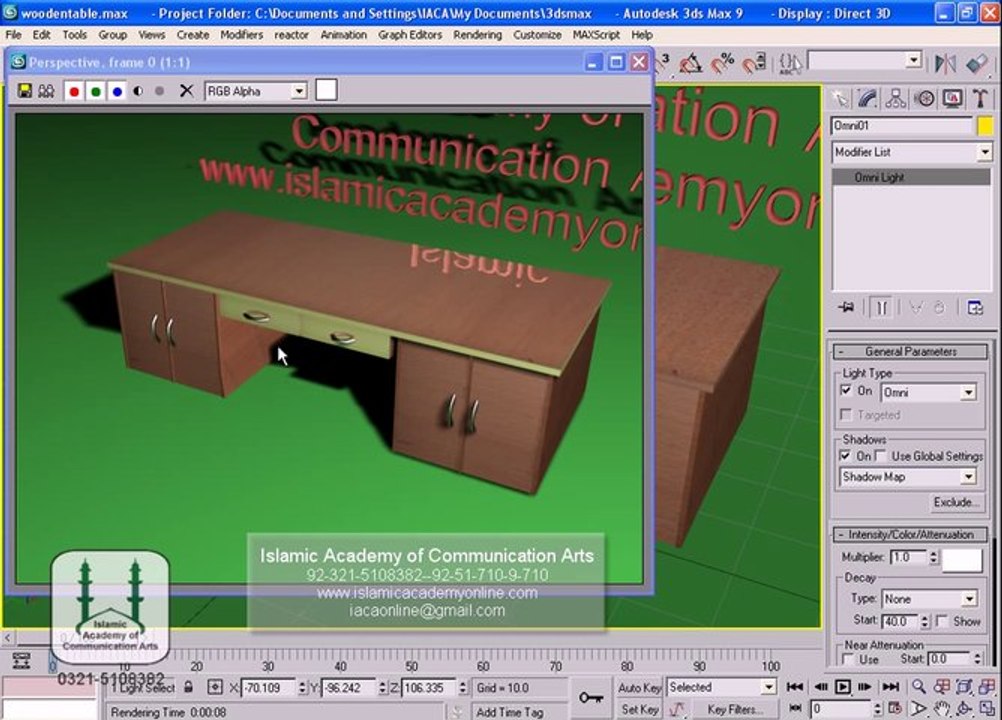Save the rendered bitmap in the render window

coord(24,91)
